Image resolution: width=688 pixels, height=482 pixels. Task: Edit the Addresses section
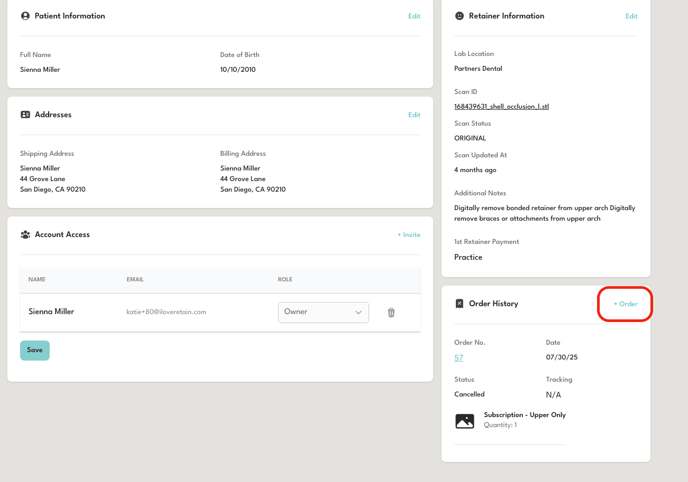point(414,115)
